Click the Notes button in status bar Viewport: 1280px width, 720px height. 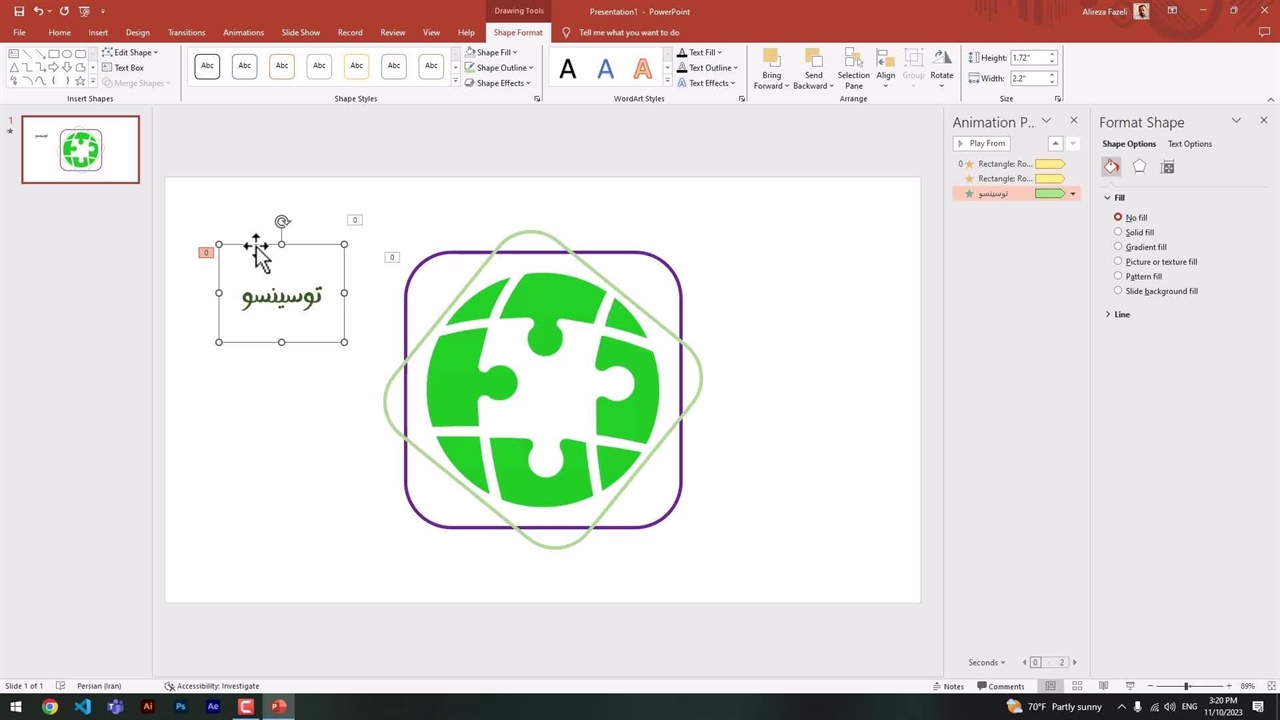pos(948,686)
